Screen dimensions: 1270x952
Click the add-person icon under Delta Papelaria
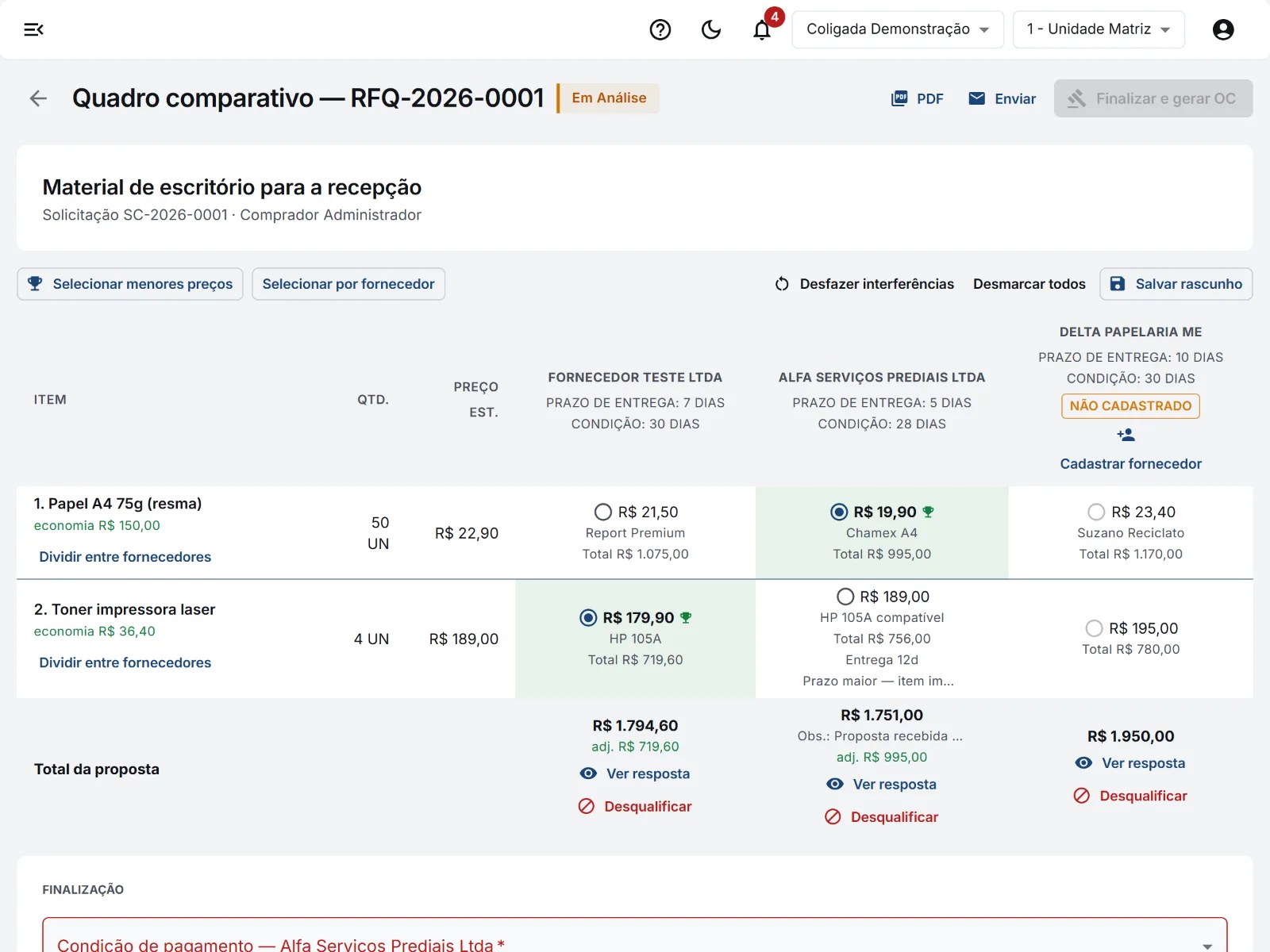click(1126, 435)
